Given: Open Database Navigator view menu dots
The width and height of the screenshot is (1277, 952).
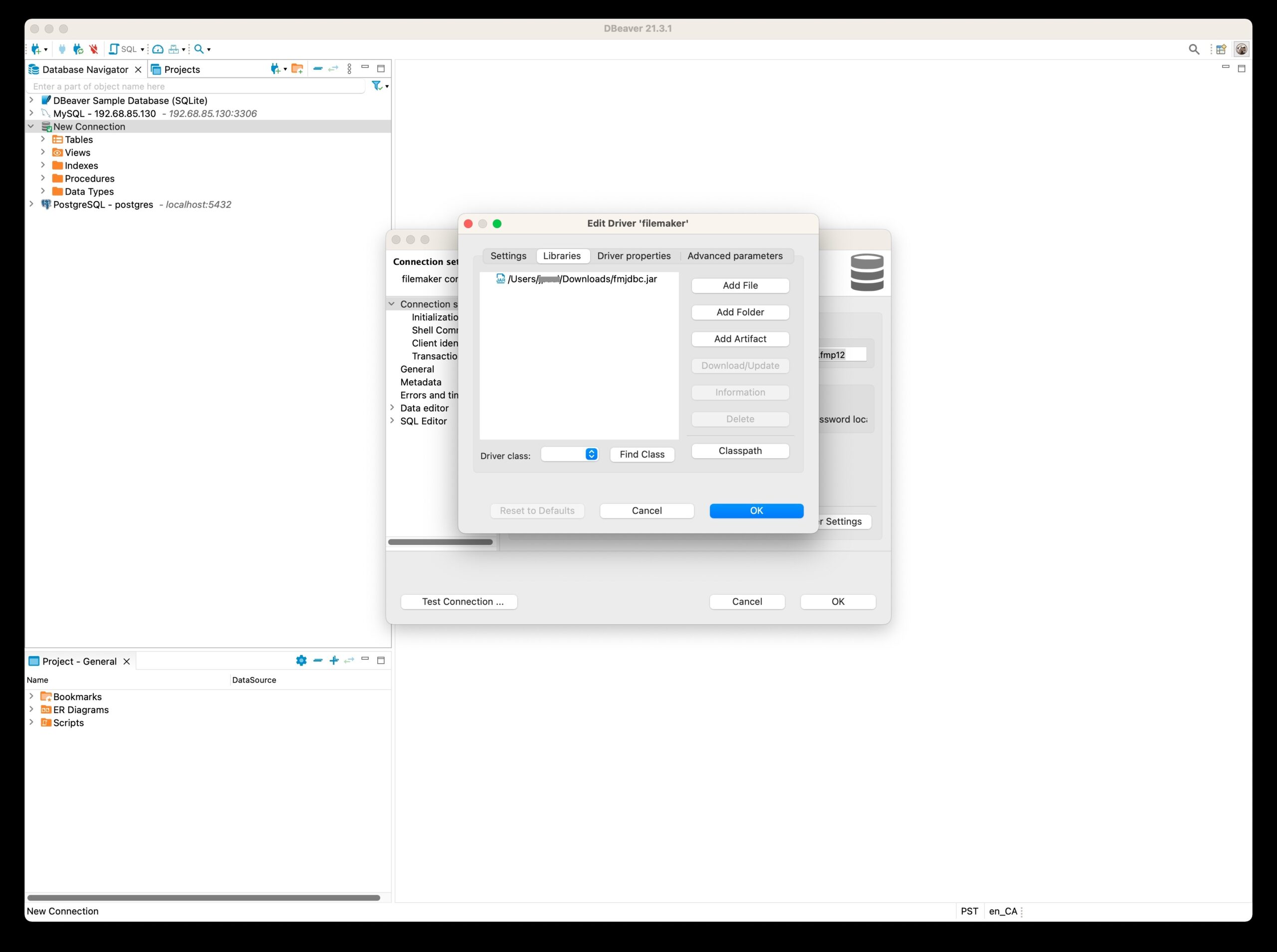Looking at the screenshot, I should click(x=349, y=69).
